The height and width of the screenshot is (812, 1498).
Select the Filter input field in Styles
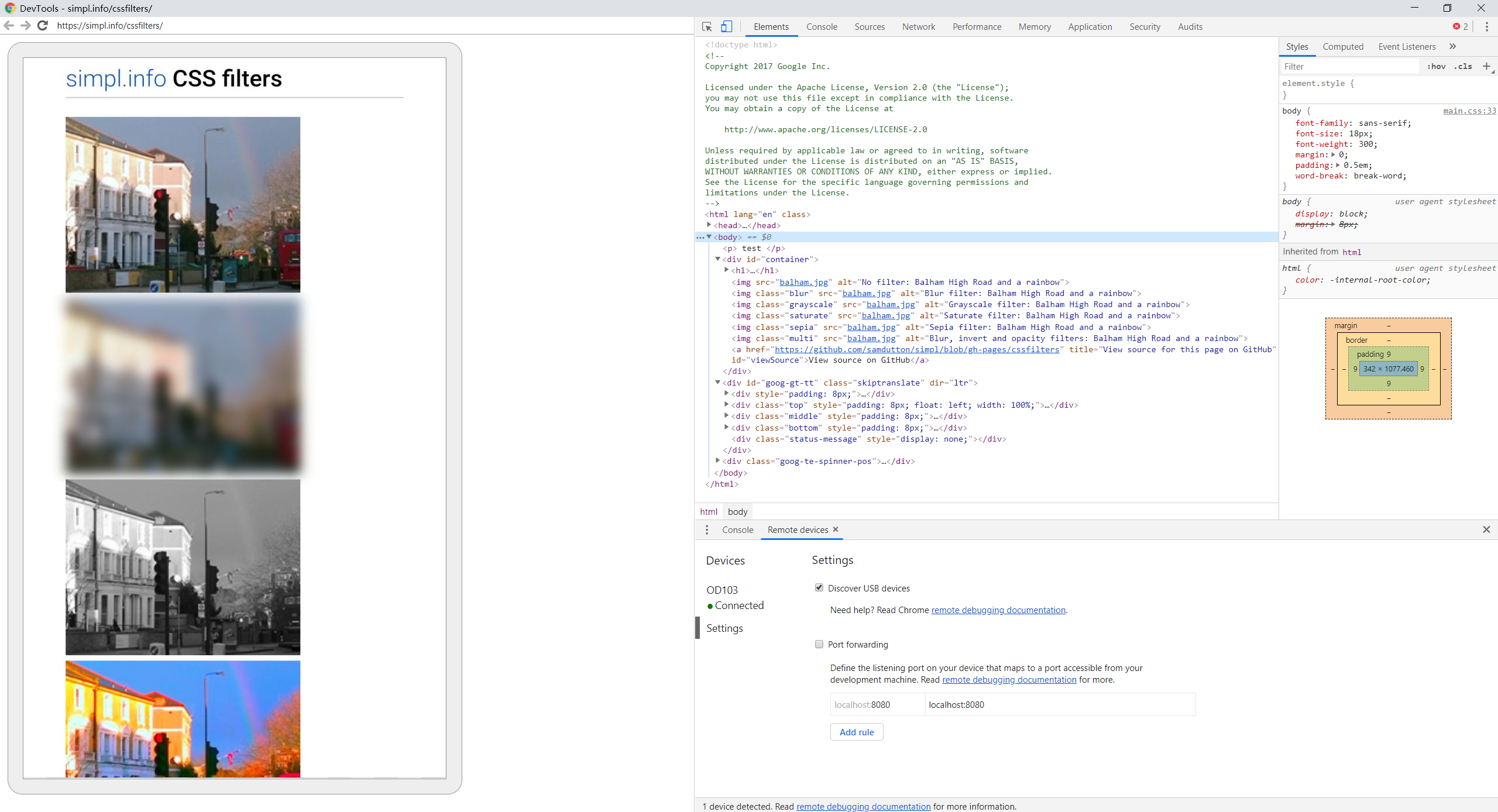coord(1350,66)
